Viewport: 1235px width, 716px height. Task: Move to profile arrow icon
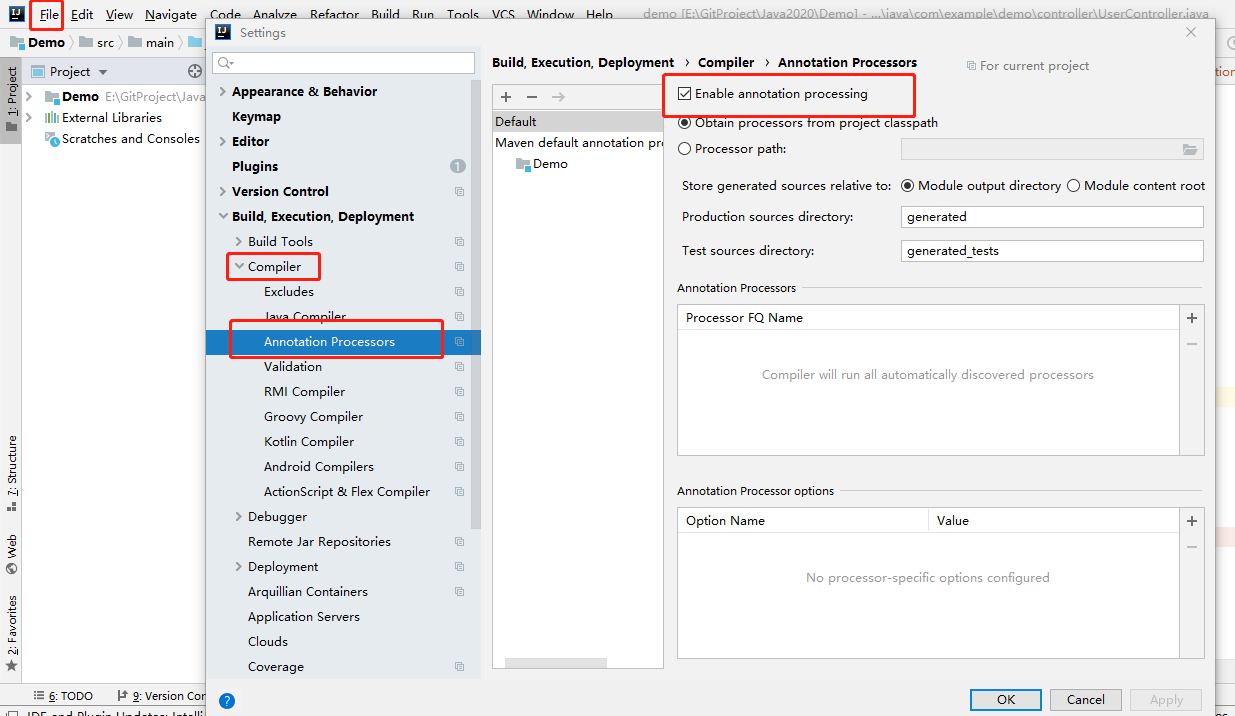(x=558, y=97)
